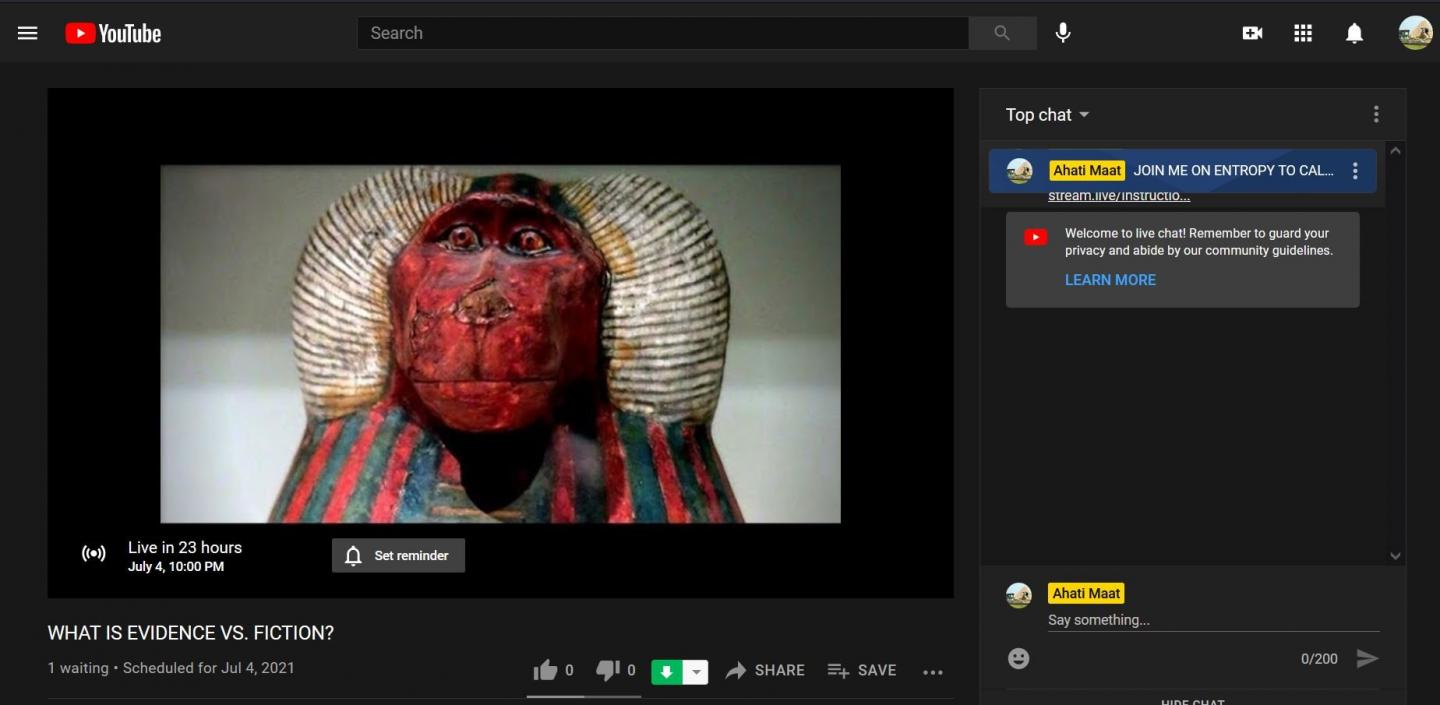Click the Say something chat input
Screen dimensions: 1440x705
coord(1212,620)
